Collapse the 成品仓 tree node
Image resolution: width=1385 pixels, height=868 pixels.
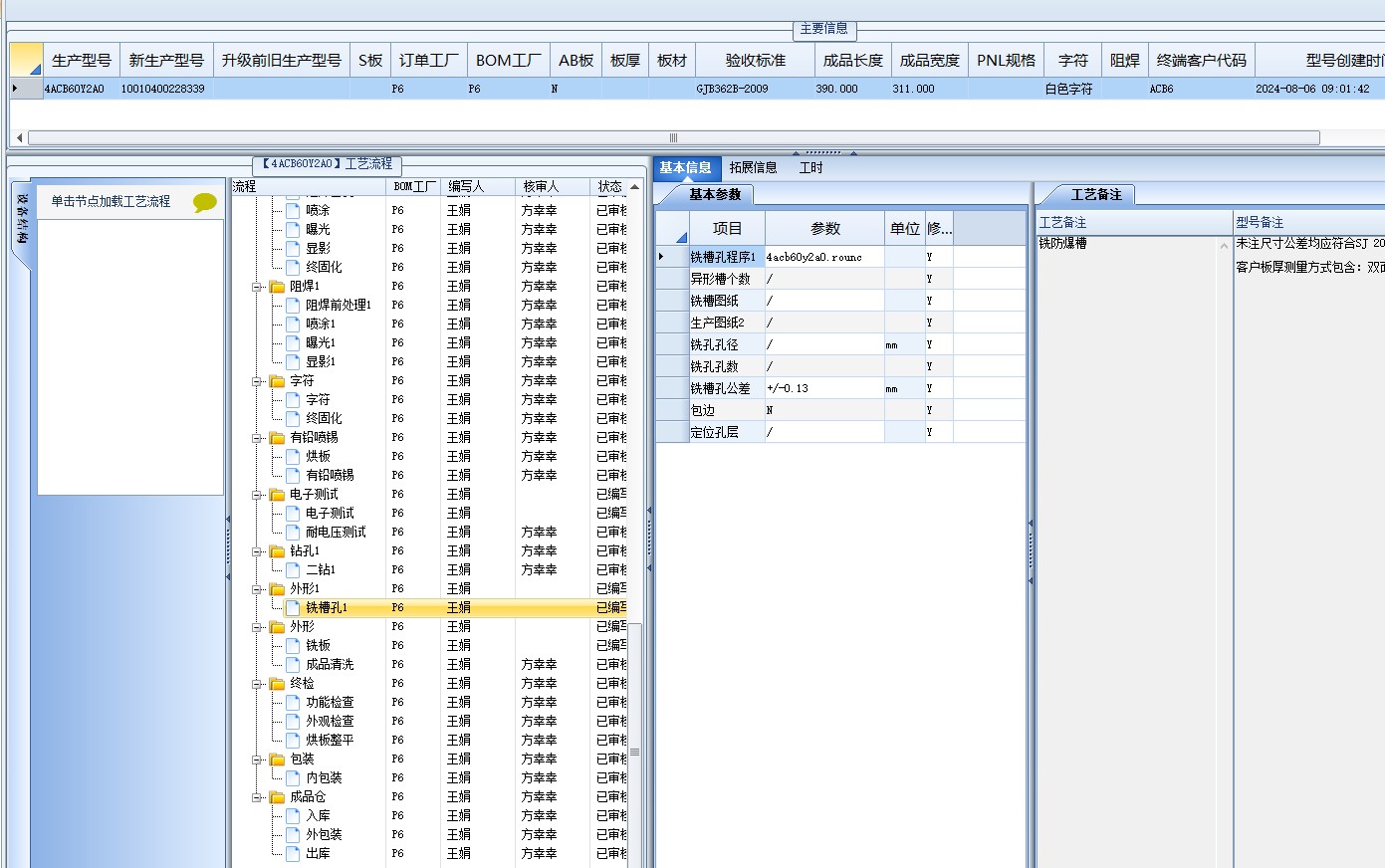257,797
